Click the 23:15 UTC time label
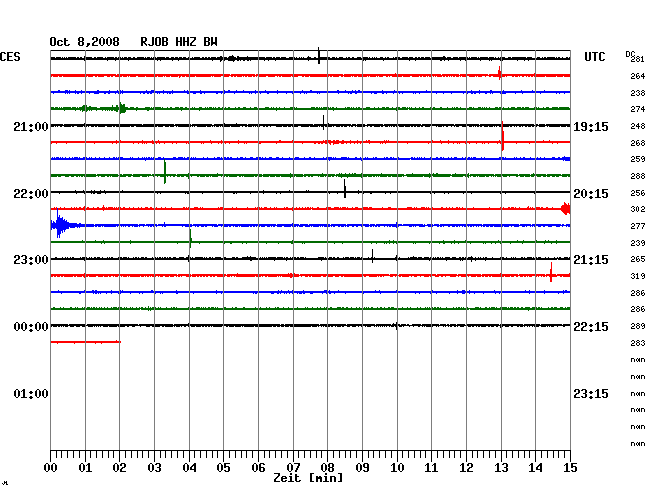The image size is (650, 494). pos(591,393)
